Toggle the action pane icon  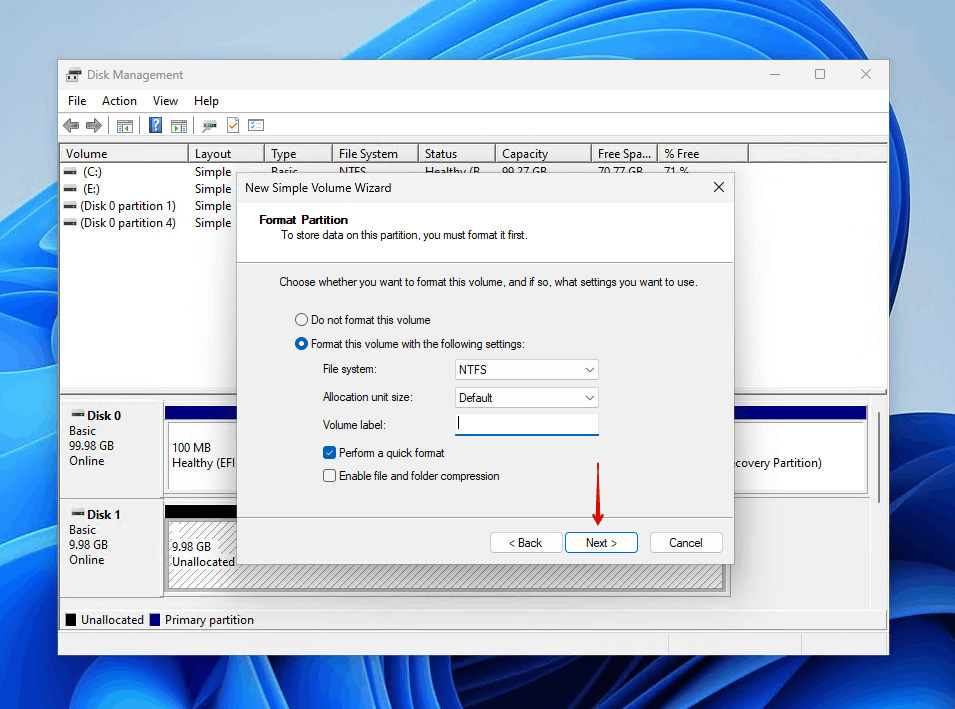click(178, 125)
